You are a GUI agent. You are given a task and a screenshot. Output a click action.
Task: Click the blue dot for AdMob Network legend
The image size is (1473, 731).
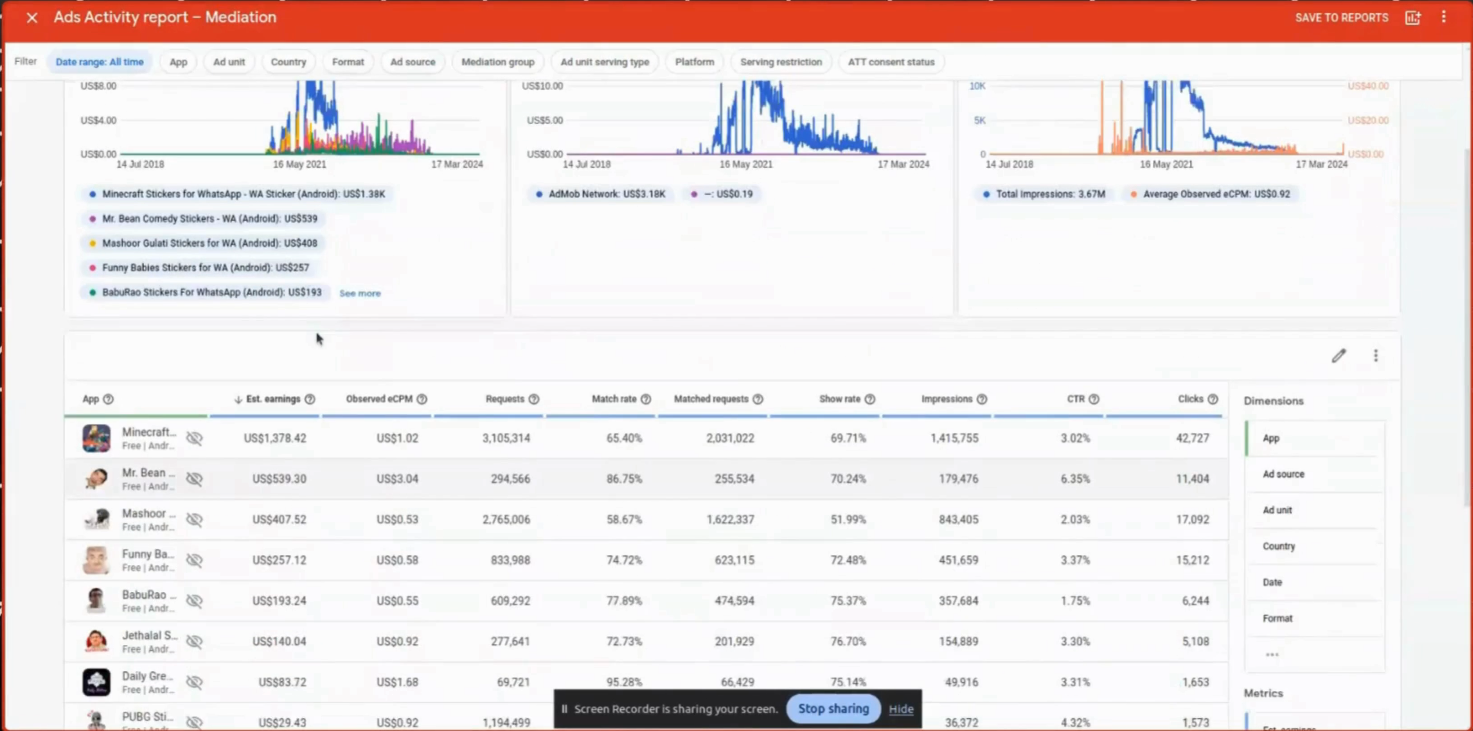[x=539, y=194]
